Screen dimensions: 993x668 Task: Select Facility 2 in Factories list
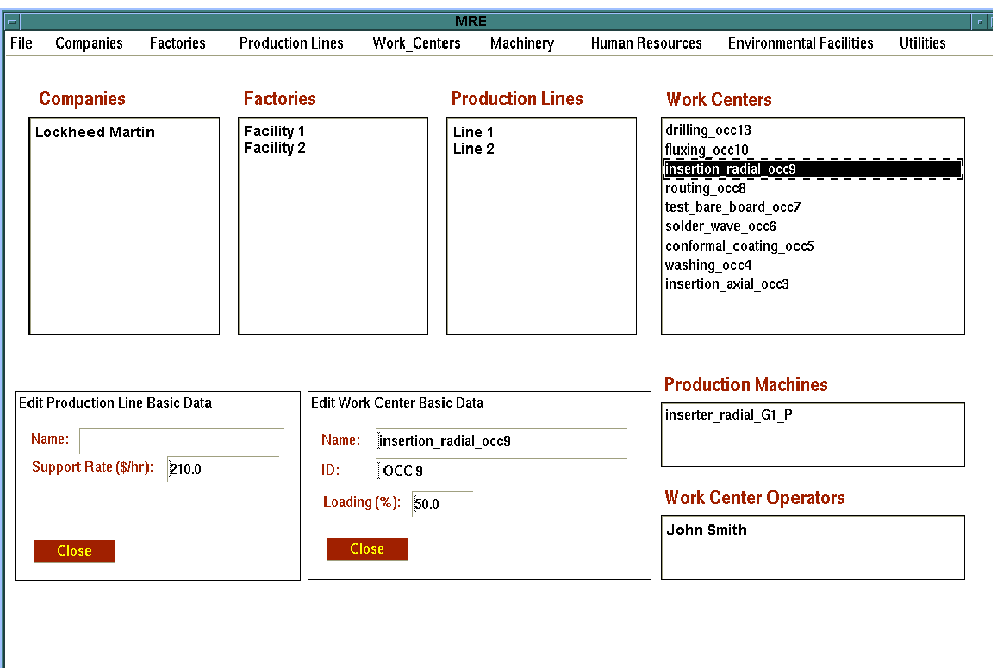click(275, 148)
